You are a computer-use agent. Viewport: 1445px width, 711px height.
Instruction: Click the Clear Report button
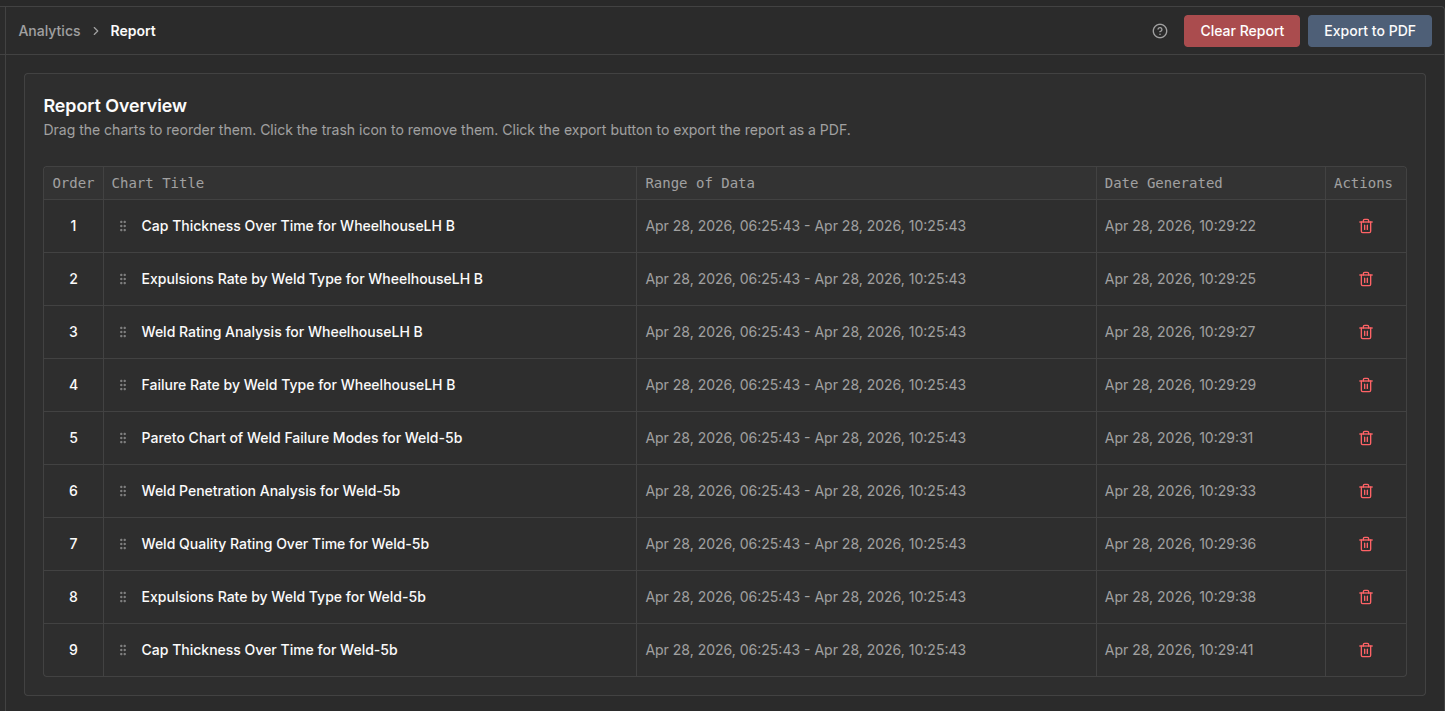click(x=1242, y=31)
